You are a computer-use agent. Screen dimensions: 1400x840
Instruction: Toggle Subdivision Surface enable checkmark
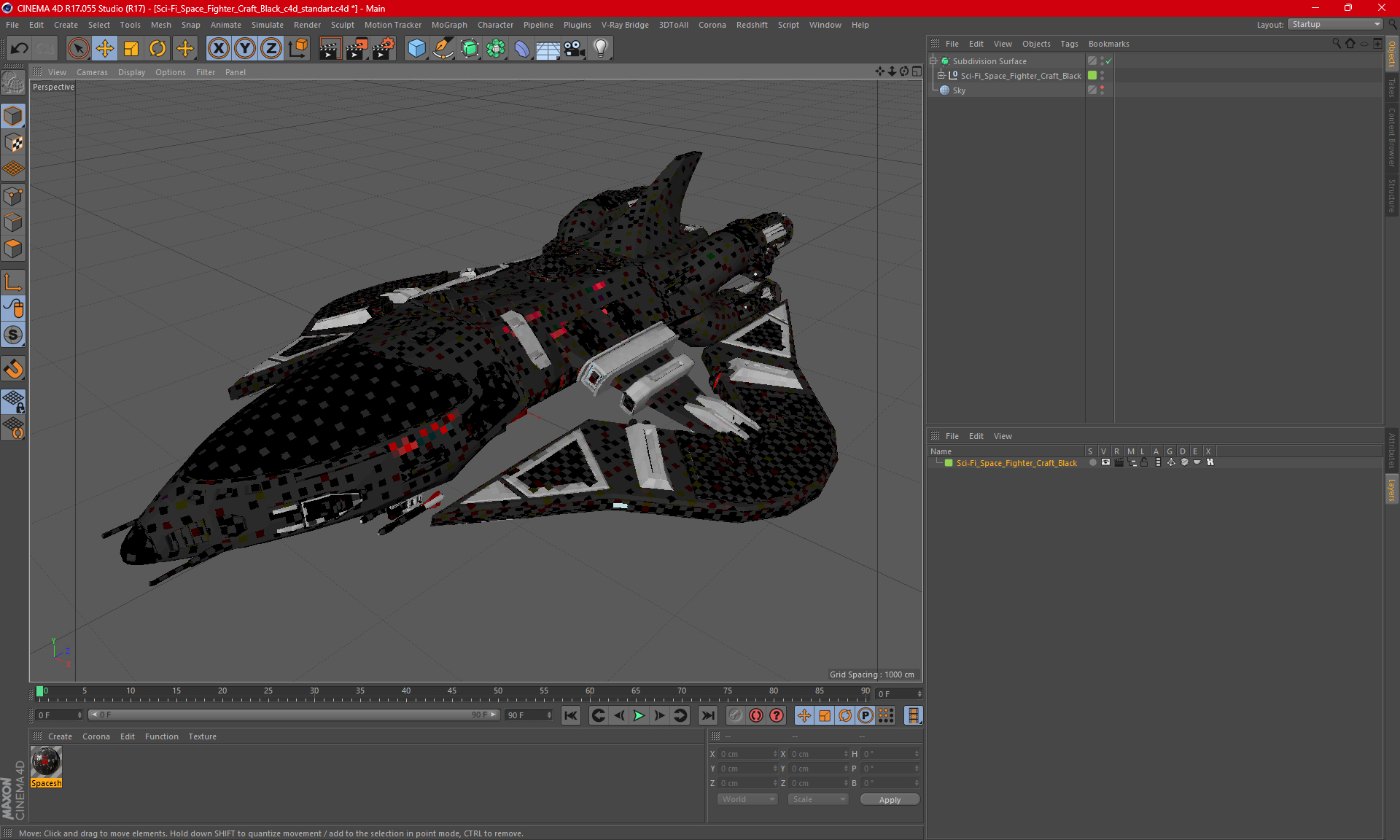(1108, 61)
